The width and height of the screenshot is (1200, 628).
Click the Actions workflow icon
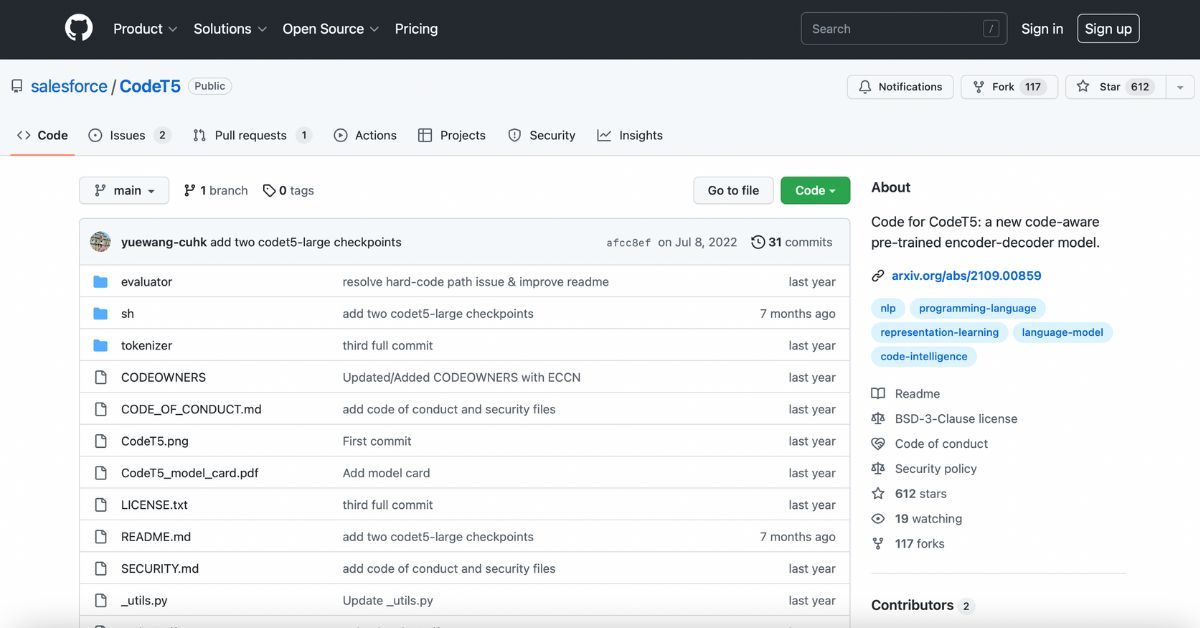pyautogui.click(x=341, y=134)
